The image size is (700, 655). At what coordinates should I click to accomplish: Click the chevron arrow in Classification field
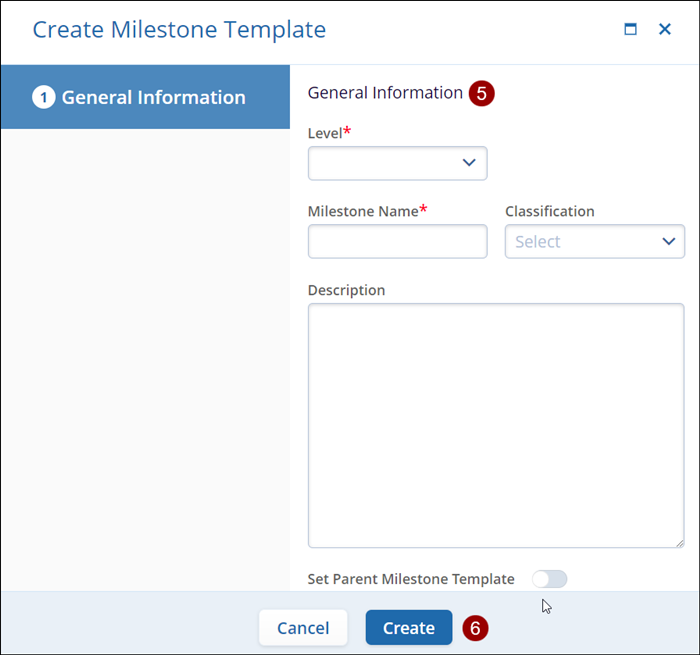[x=669, y=241]
